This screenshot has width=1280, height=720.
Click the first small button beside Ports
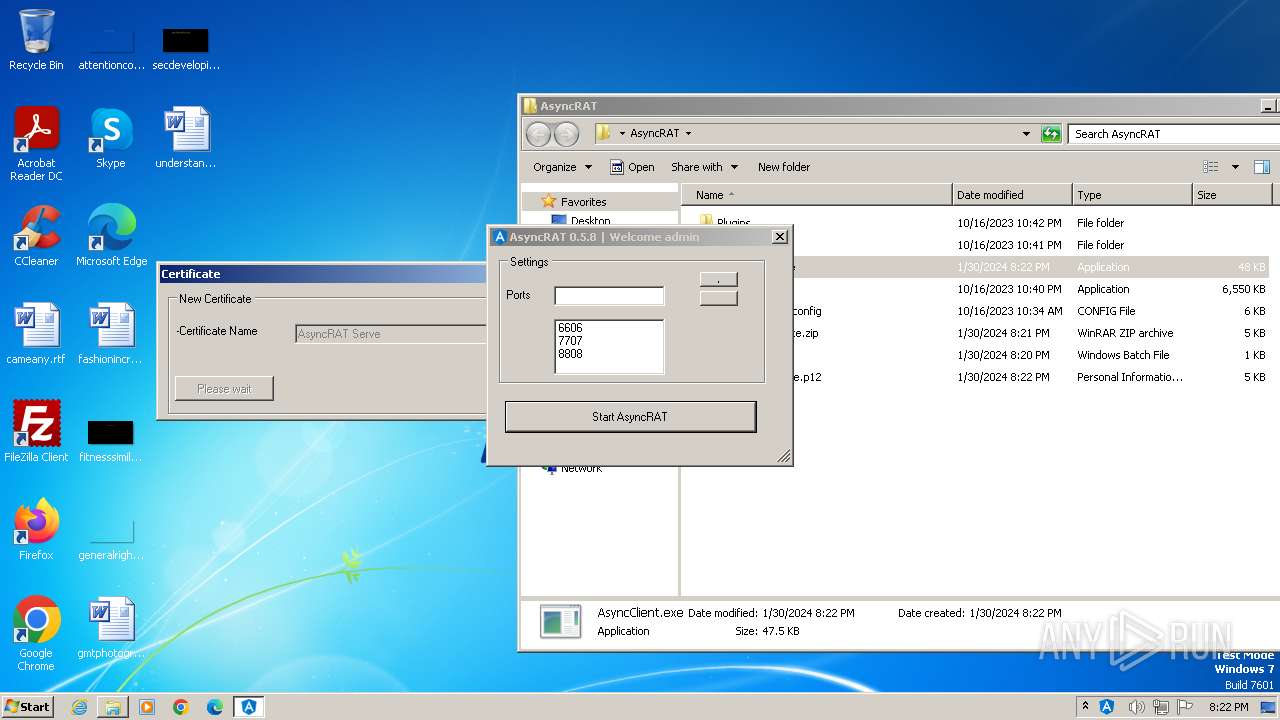coord(718,279)
